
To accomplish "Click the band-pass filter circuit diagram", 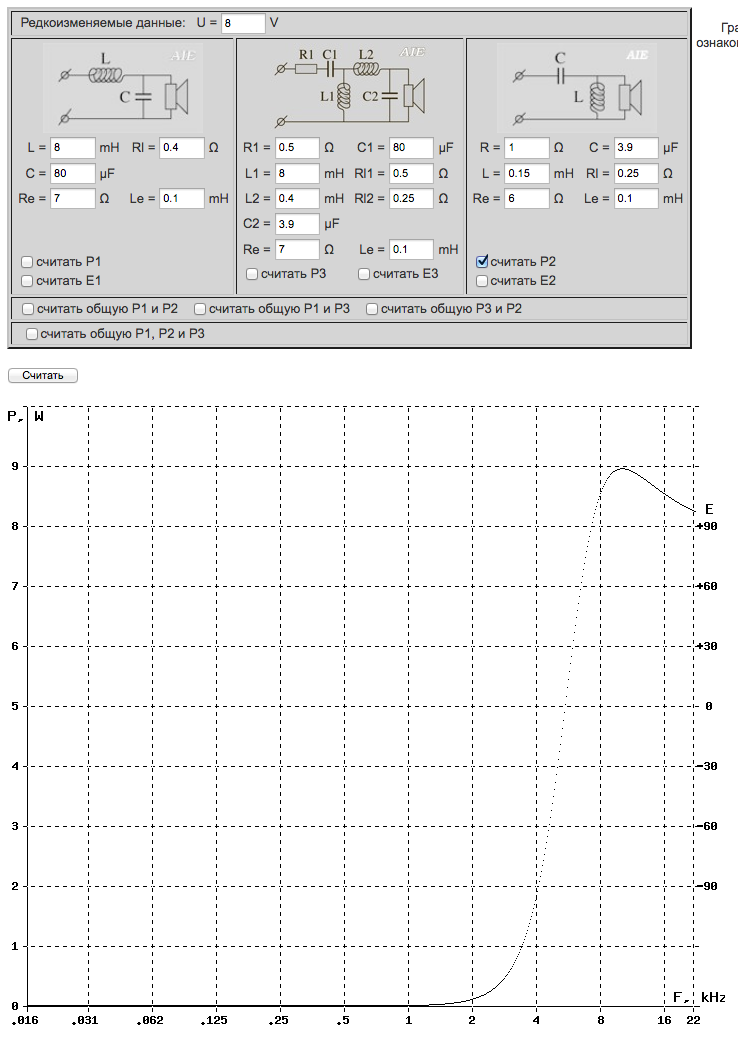I will click(x=351, y=87).
